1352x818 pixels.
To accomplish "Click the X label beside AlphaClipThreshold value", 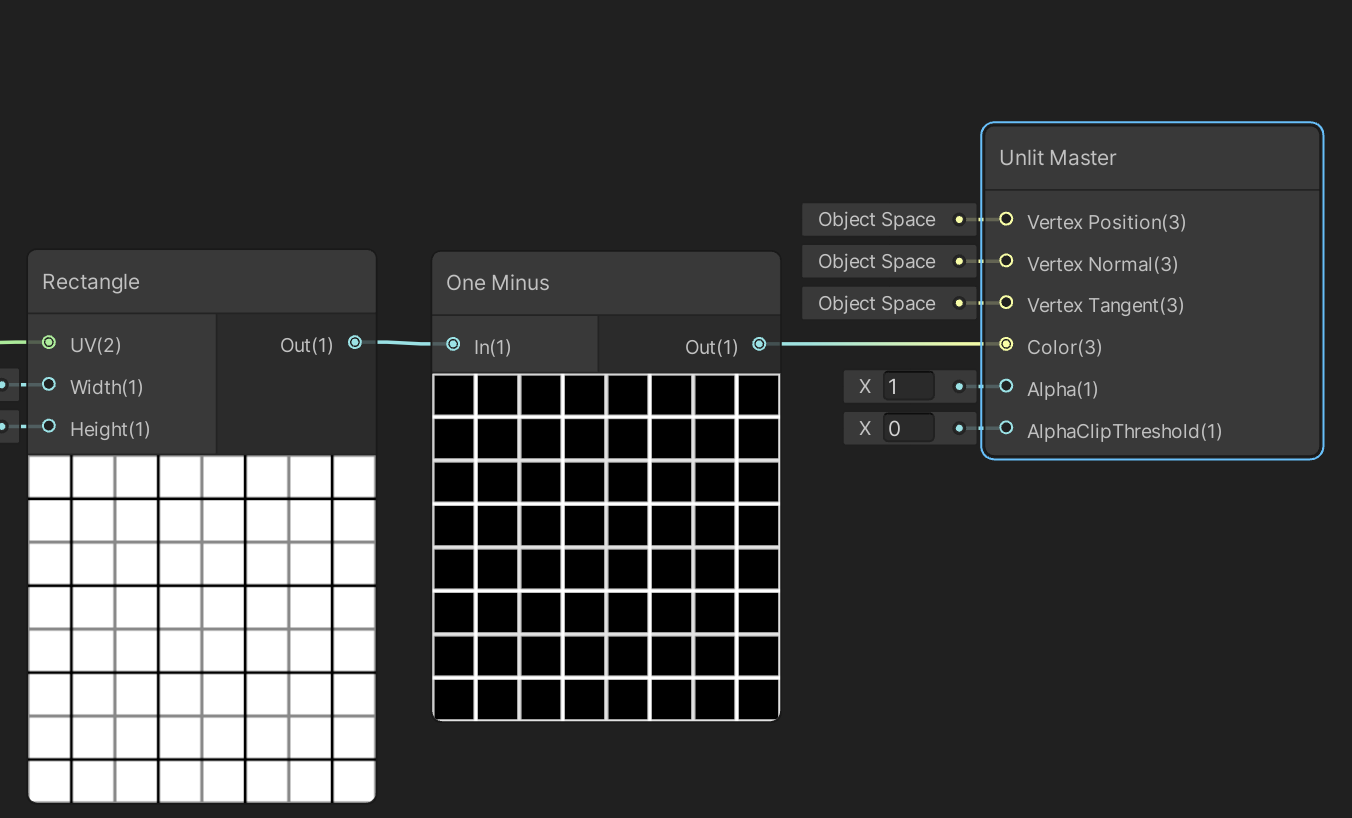I will tap(865, 428).
